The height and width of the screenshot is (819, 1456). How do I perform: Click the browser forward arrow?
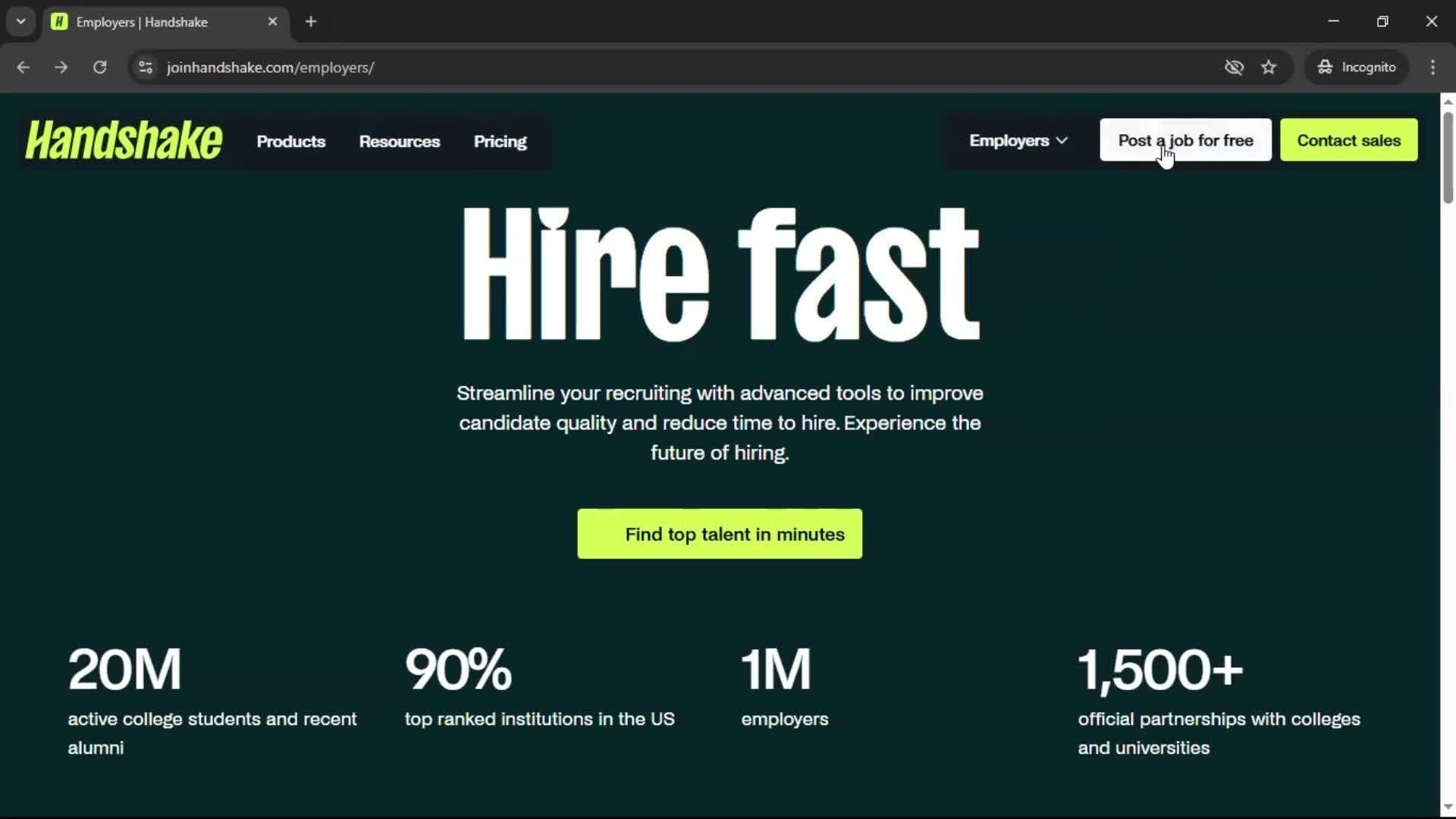tap(61, 67)
